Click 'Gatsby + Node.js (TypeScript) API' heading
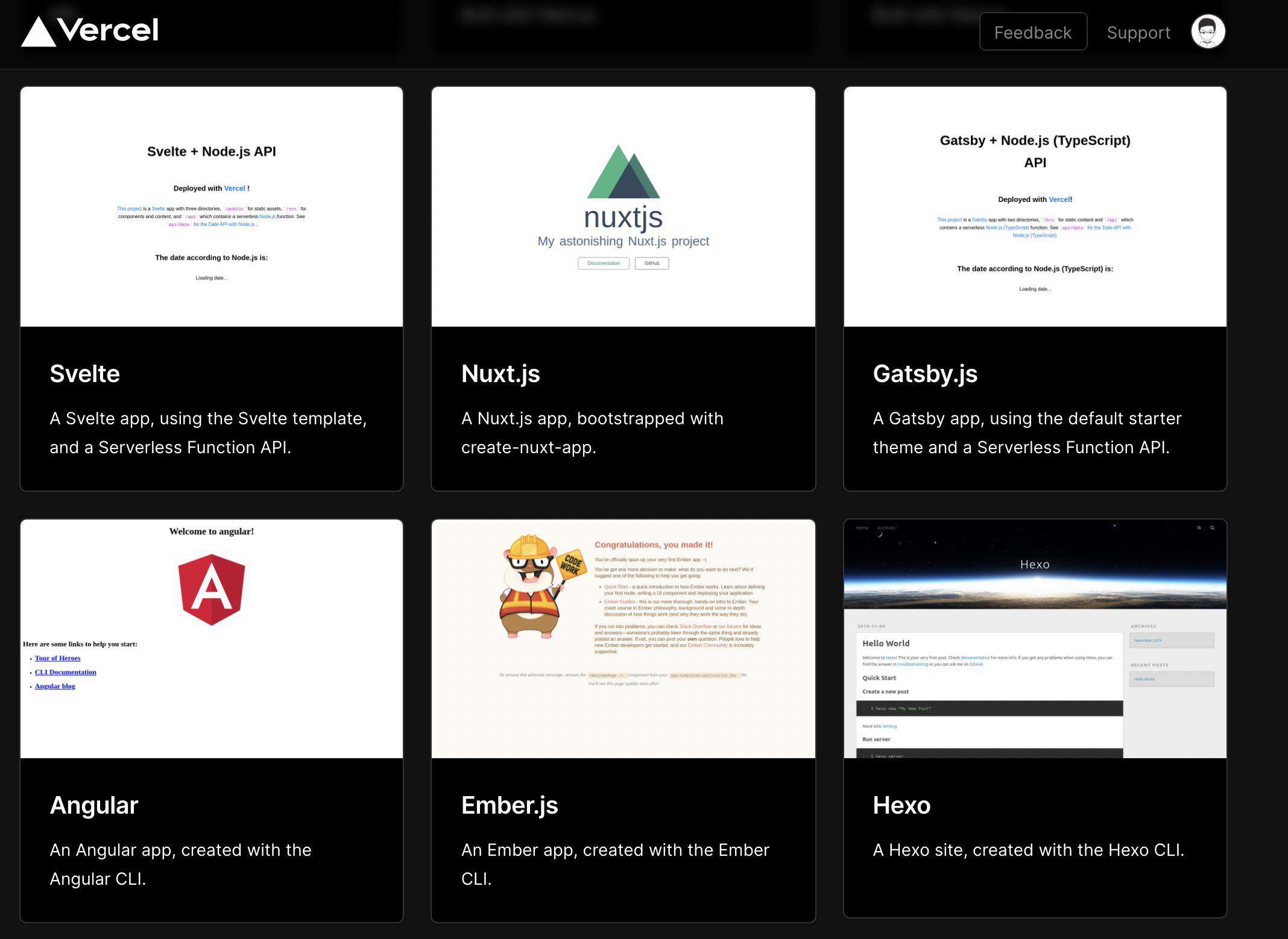The height and width of the screenshot is (939, 1288). point(1035,151)
